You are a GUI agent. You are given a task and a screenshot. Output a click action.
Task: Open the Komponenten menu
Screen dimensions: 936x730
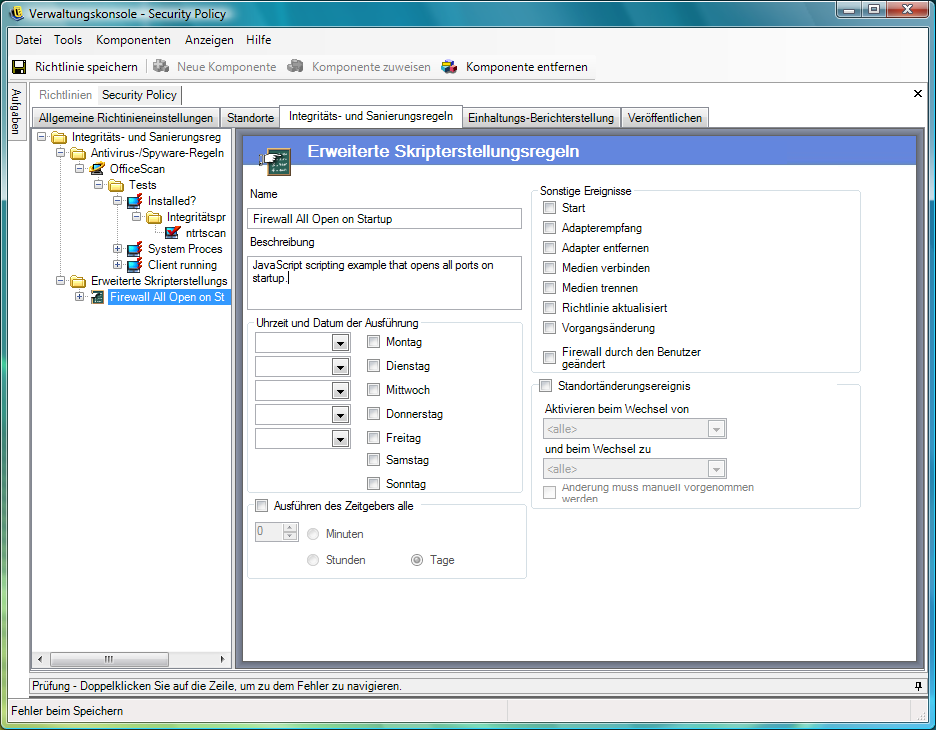133,40
